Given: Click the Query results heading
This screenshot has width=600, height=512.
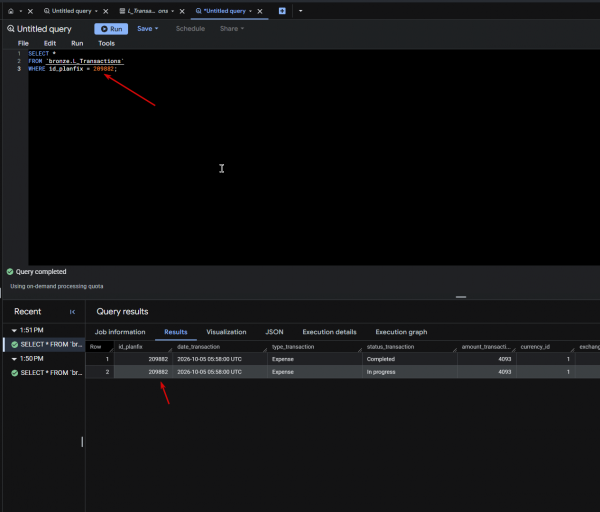Looking at the screenshot, I should tap(122, 312).
